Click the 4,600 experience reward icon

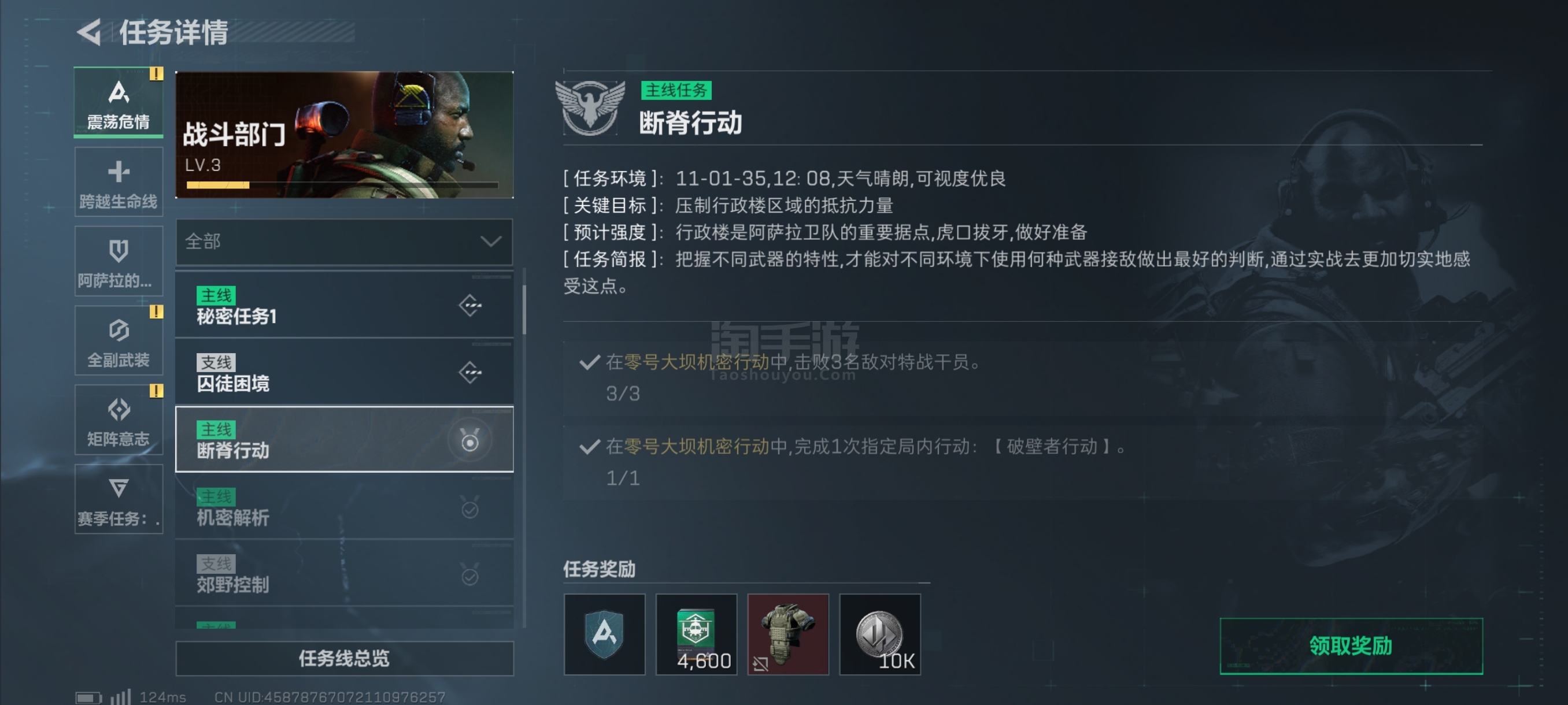click(696, 634)
